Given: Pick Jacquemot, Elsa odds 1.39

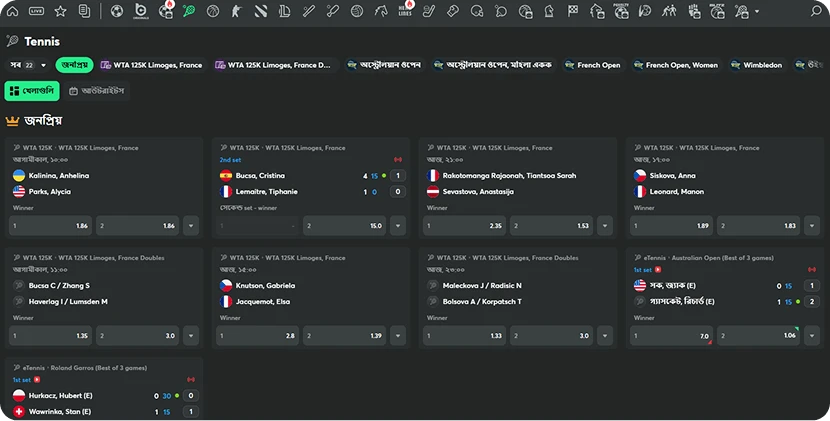Looking at the screenshot, I should pos(351,336).
